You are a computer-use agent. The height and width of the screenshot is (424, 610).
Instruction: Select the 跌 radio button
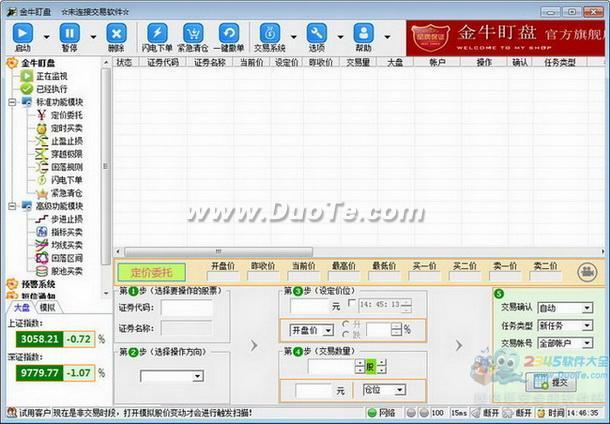click(345, 335)
